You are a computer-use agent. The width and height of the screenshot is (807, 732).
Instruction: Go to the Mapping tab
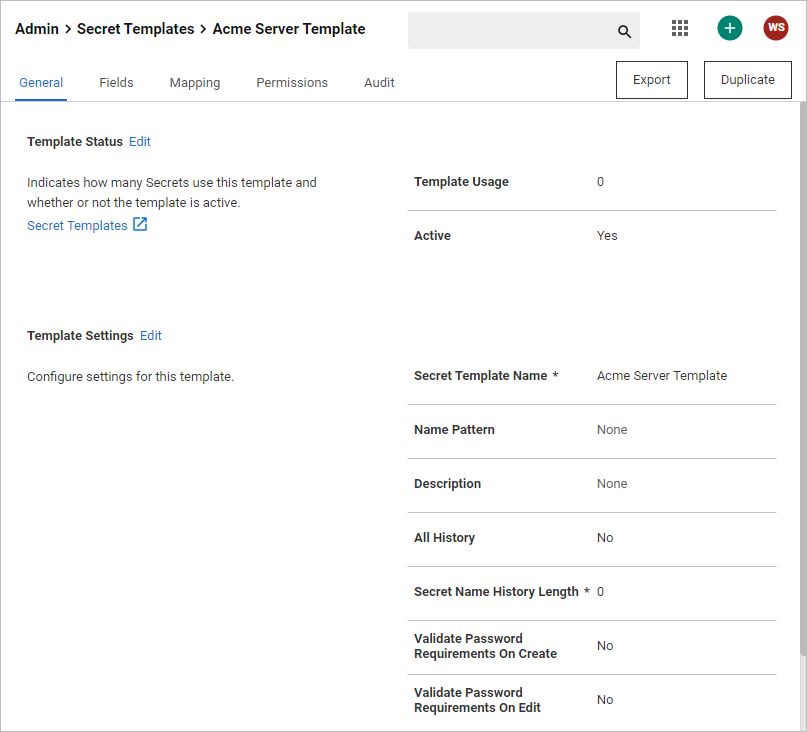pyautogui.click(x=195, y=83)
